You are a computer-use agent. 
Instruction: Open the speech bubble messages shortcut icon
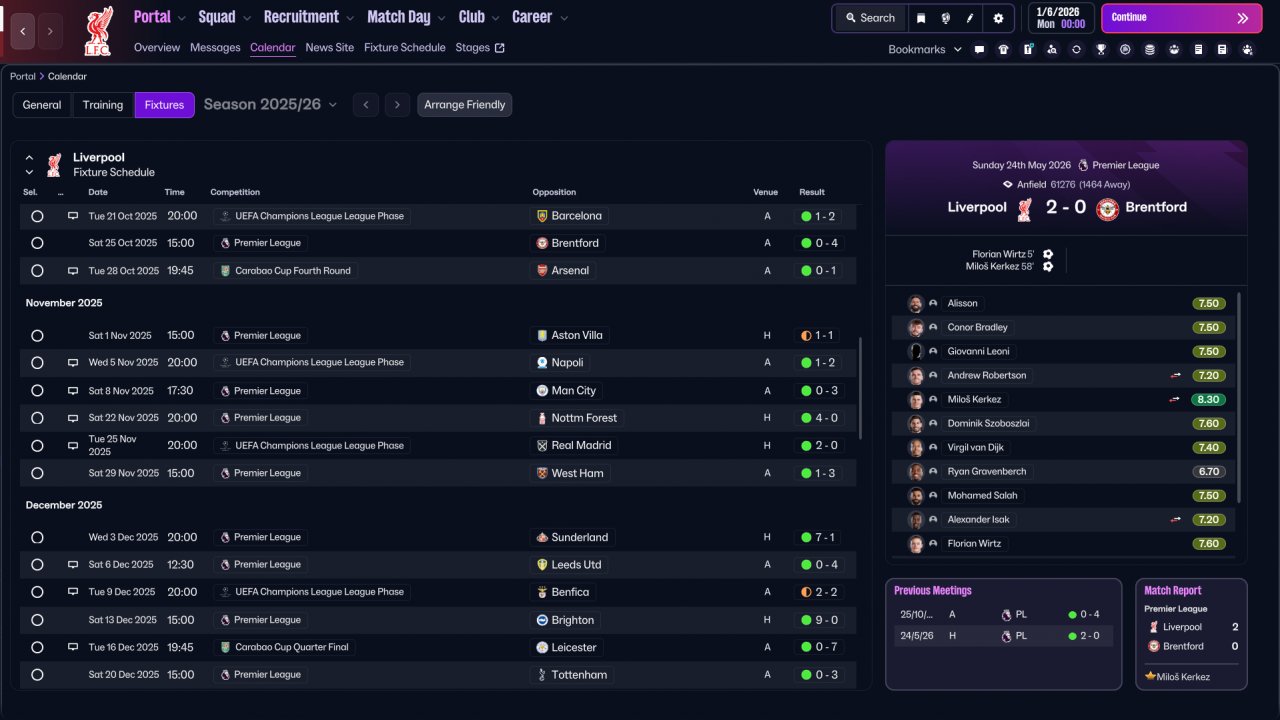pos(979,49)
